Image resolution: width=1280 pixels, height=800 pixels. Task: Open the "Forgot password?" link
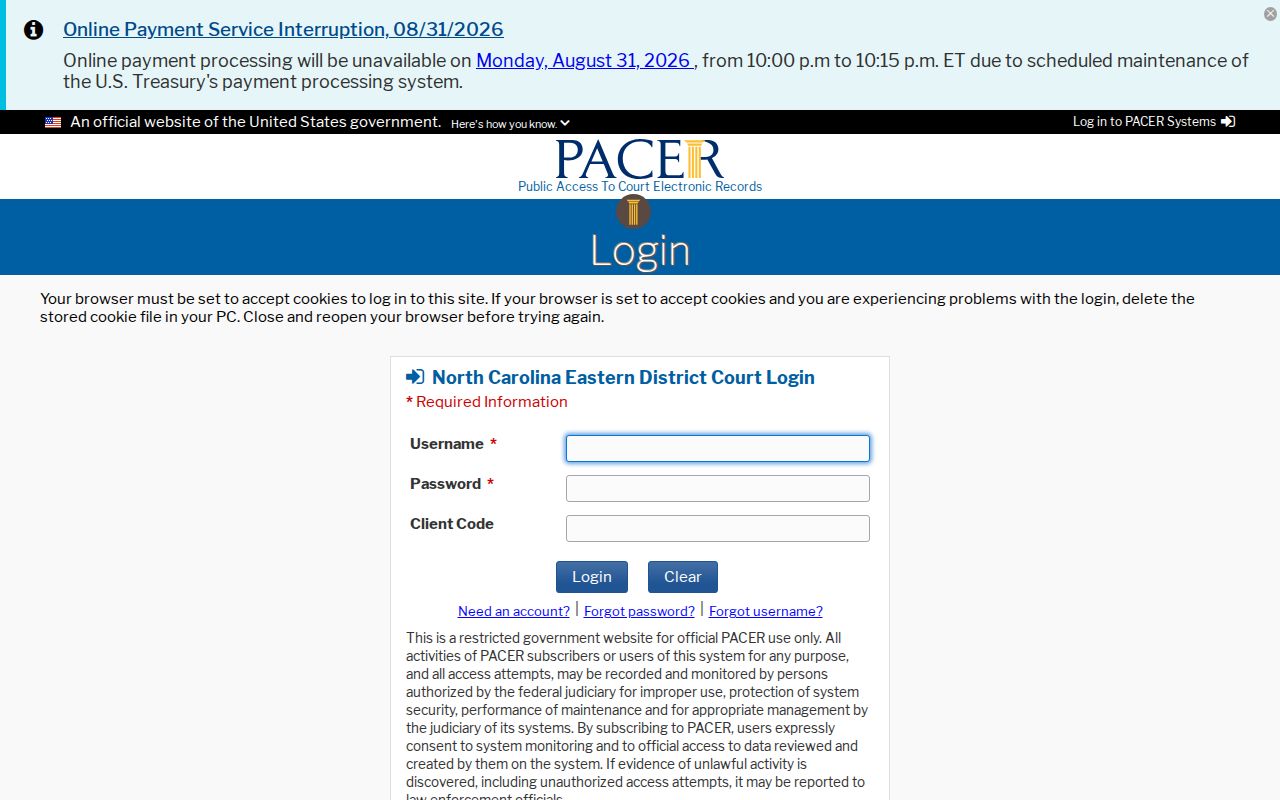point(639,611)
